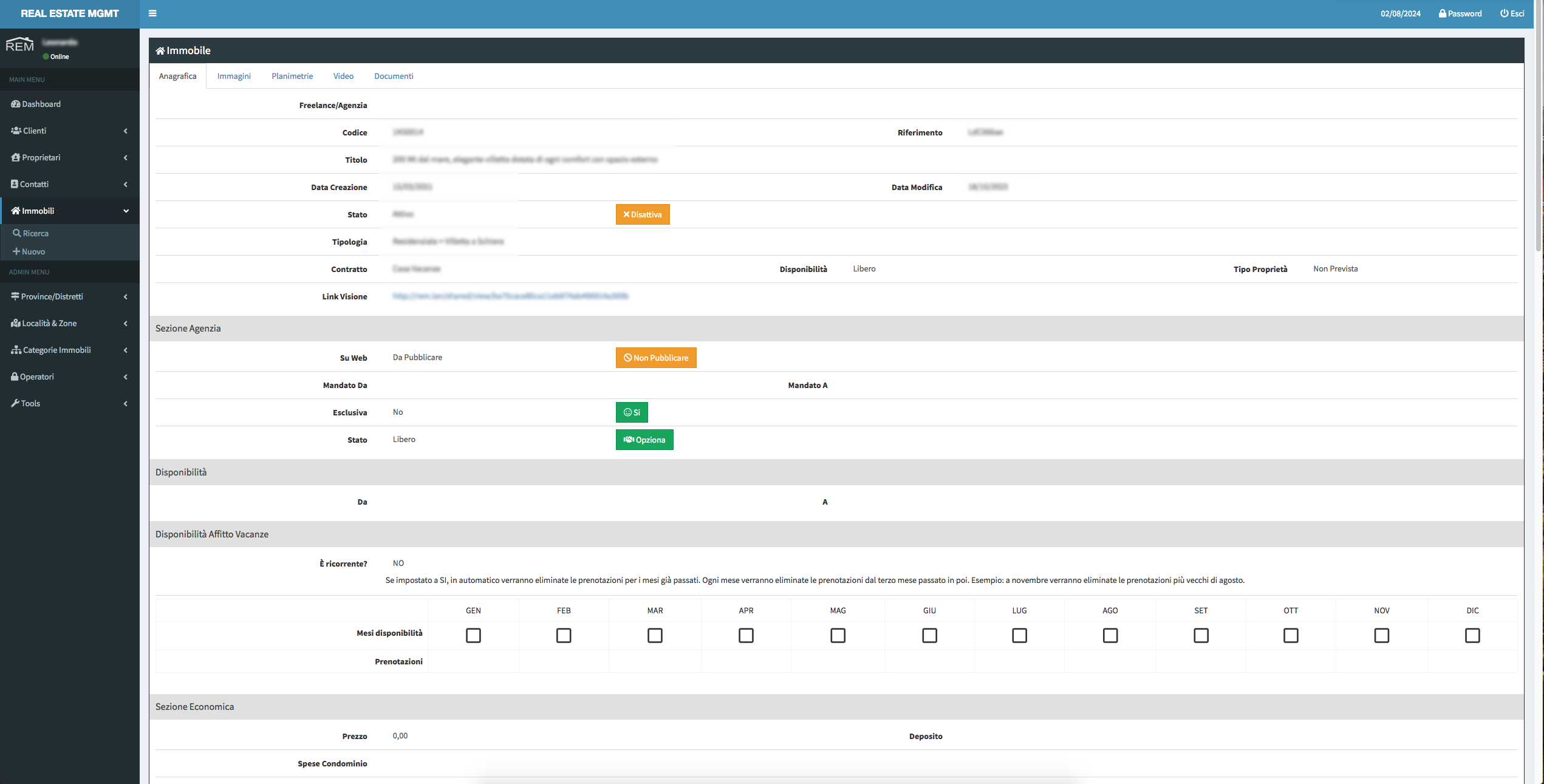Enable the DIC month availability checkbox
1544x784 pixels.
click(1472, 635)
